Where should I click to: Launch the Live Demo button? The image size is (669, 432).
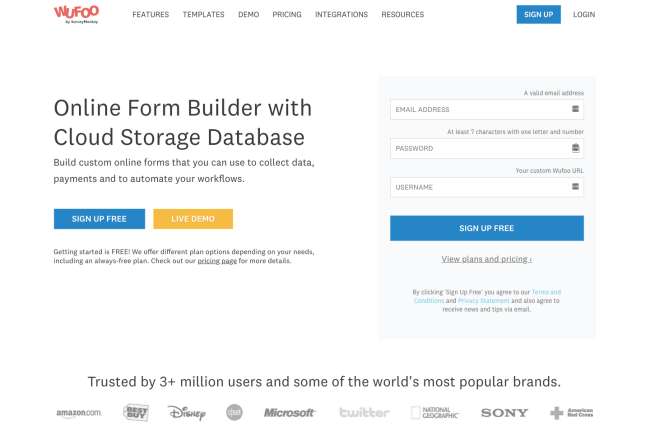click(x=193, y=219)
